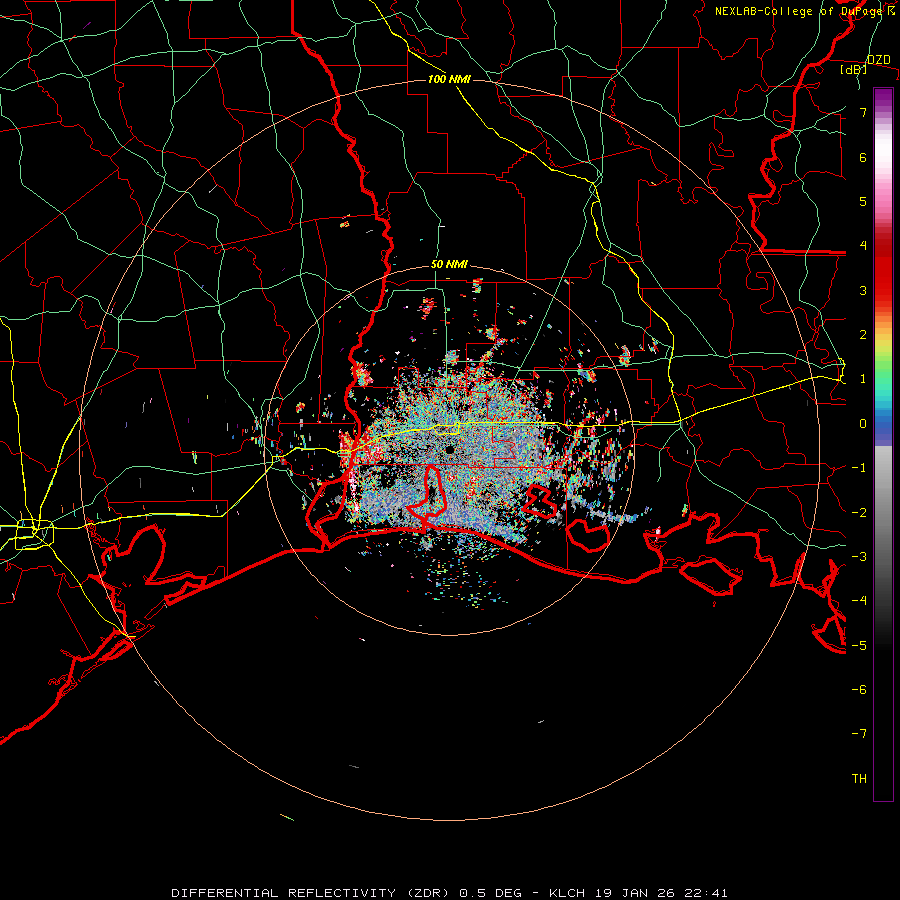Viewport: 900px width, 900px height.
Task: Click the DZD legend title
Action: [878, 60]
